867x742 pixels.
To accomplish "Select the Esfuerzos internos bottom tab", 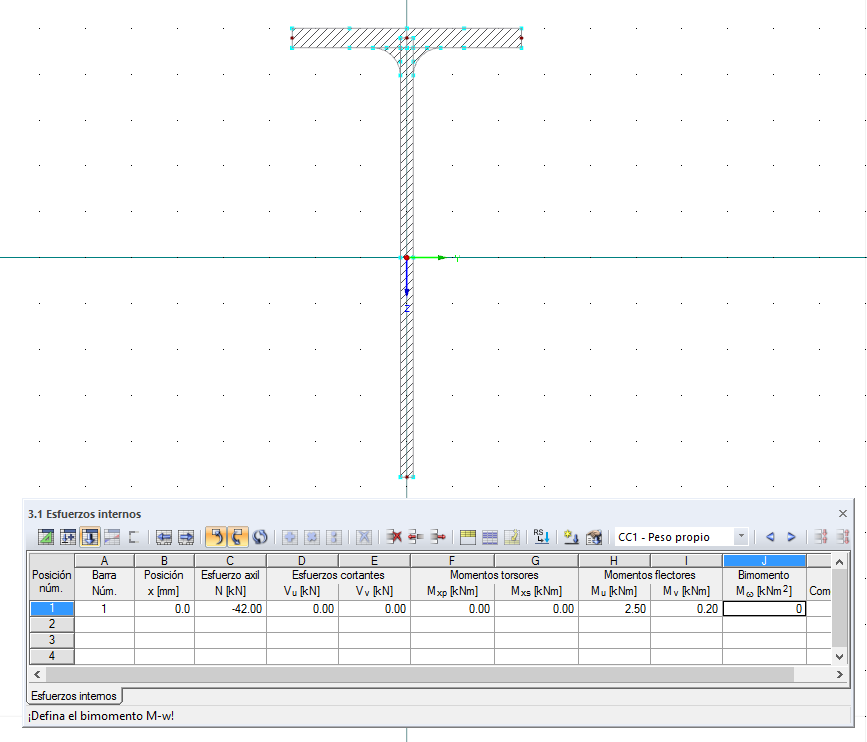I will [74, 696].
